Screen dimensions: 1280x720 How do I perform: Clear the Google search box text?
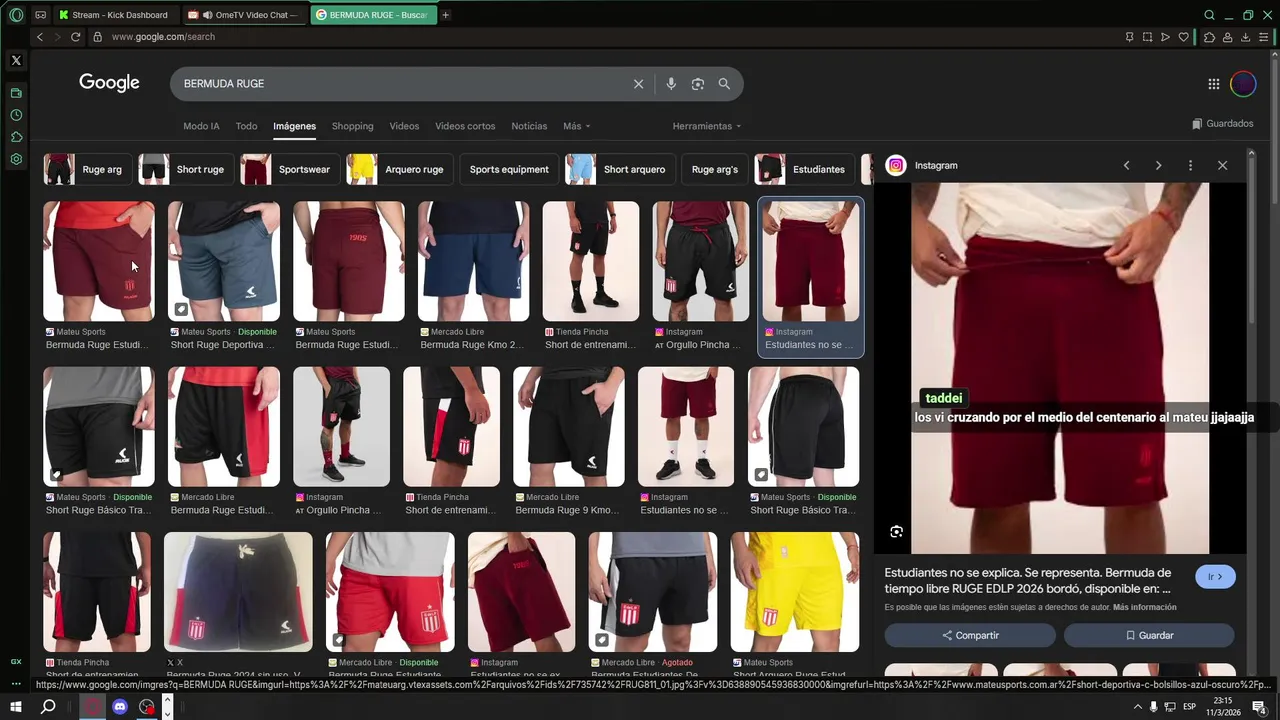638,84
